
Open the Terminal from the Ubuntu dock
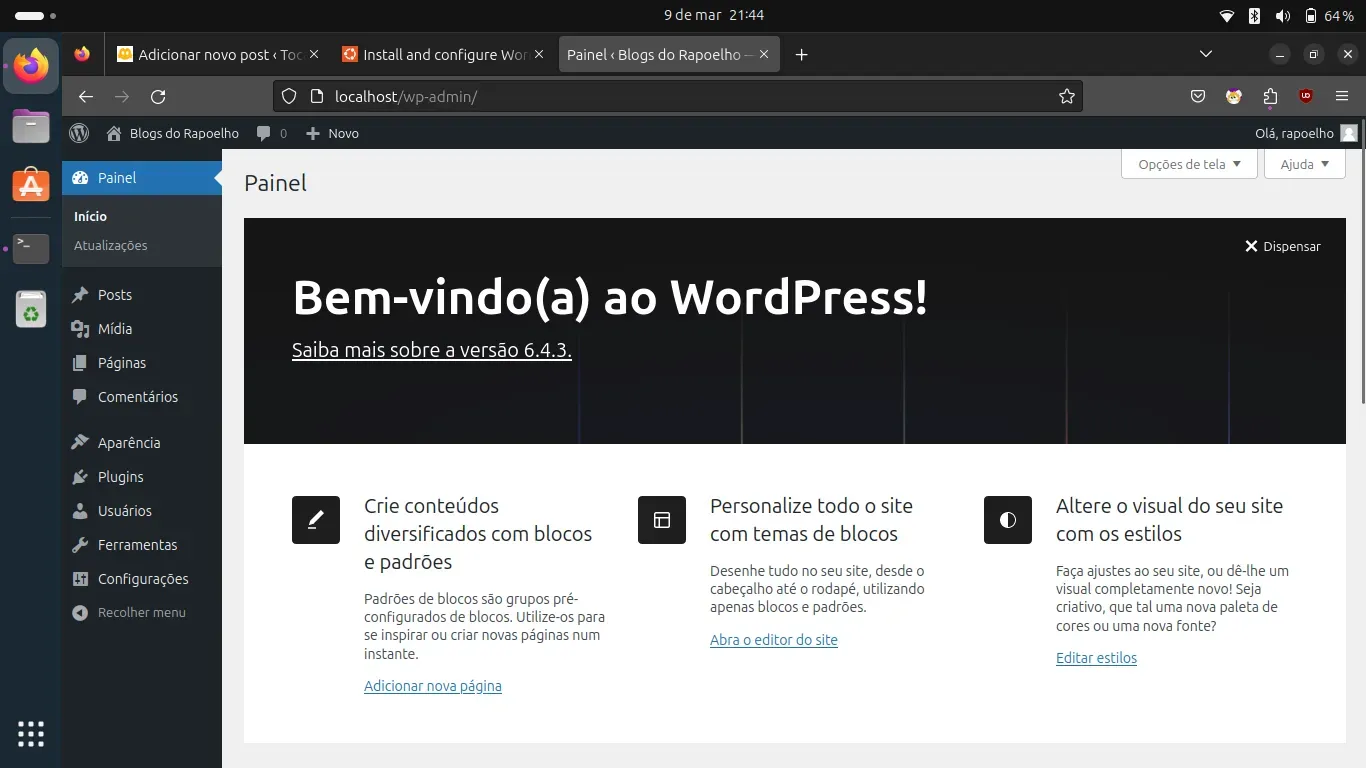31,247
